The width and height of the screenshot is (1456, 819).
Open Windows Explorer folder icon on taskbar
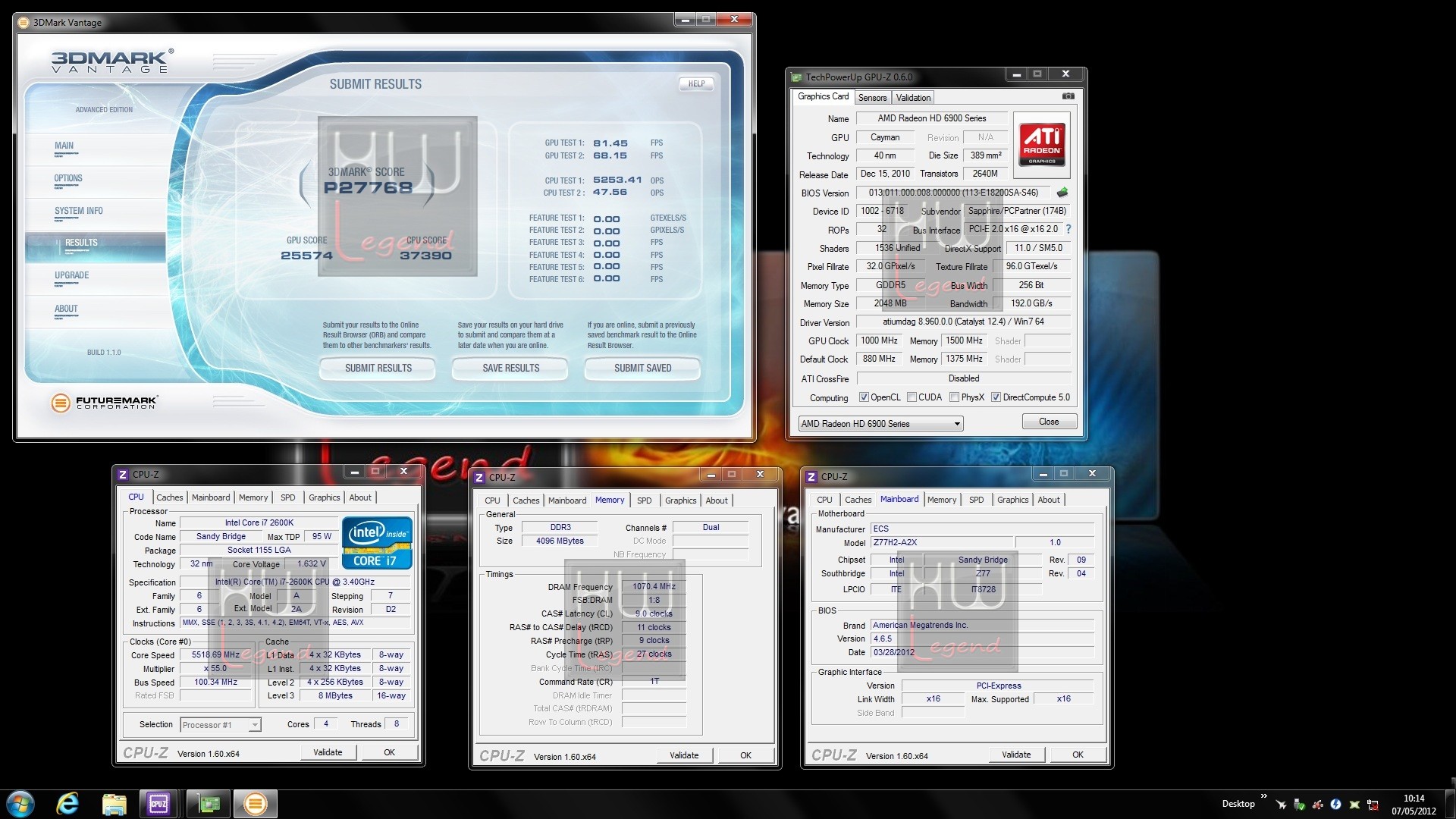tap(114, 804)
